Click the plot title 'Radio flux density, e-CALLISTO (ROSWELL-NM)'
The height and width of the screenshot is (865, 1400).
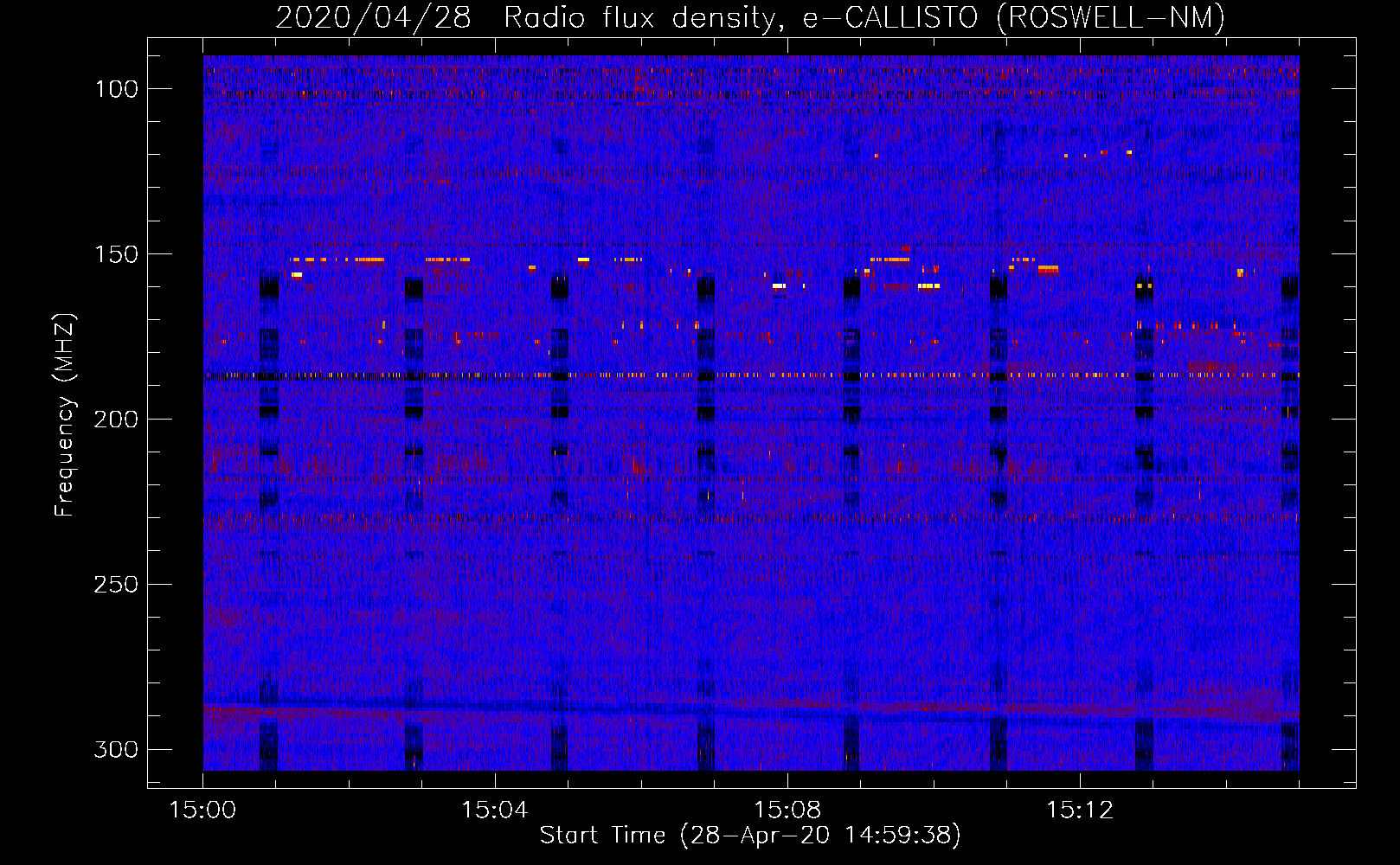click(x=864, y=18)
